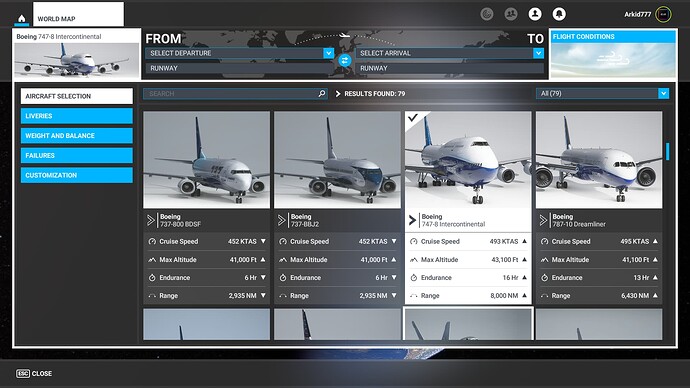Click the aircraft list scrollbar handle

[668, 151]
